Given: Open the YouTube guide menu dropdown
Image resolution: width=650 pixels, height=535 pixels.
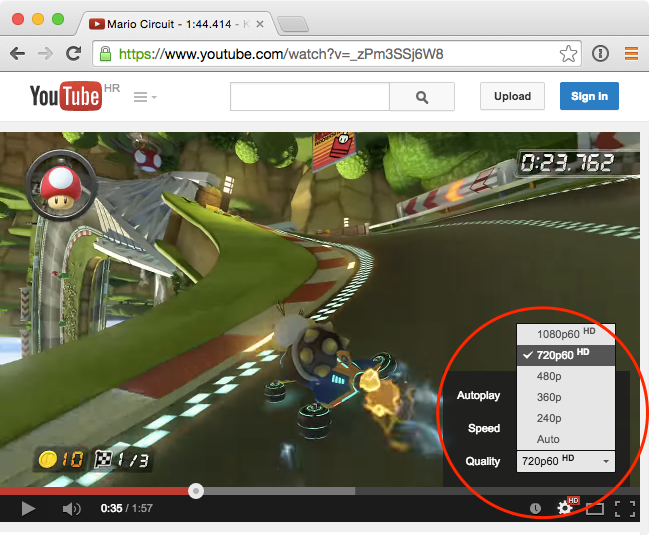Looking at the screenshot, I should (145, 97).
